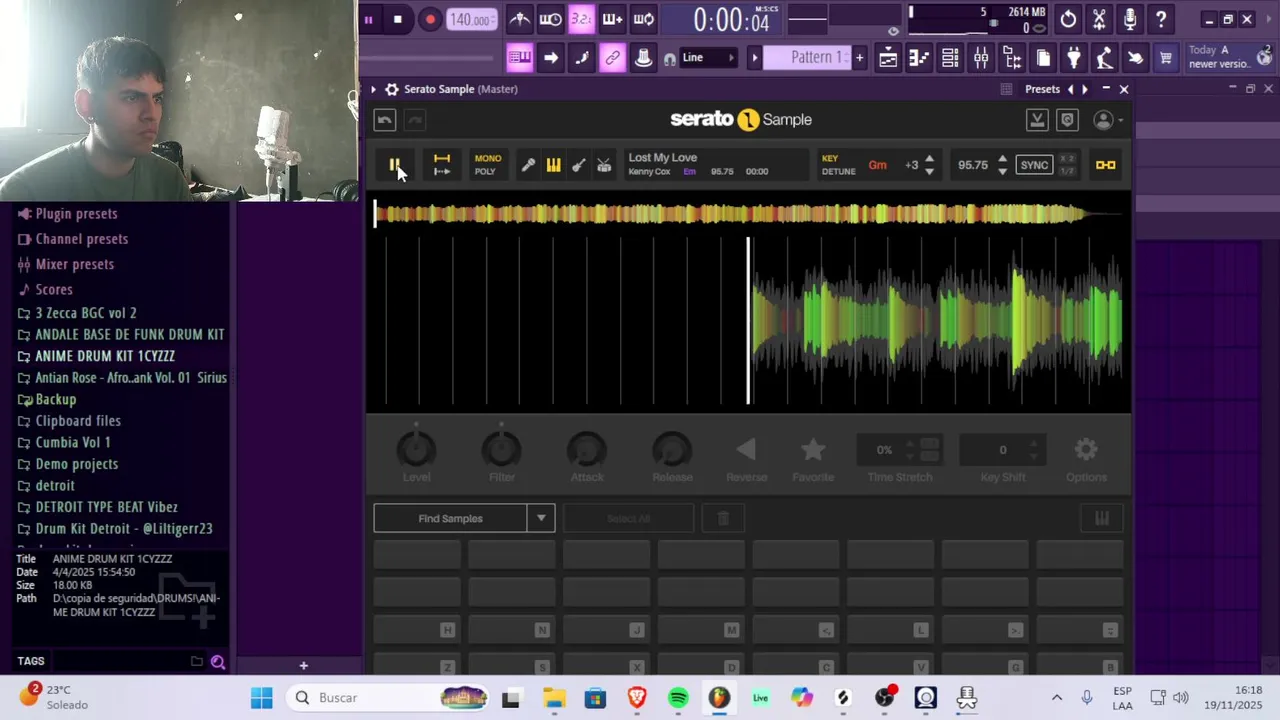Open the FL plugin picker plug icon

(1073, 58)
